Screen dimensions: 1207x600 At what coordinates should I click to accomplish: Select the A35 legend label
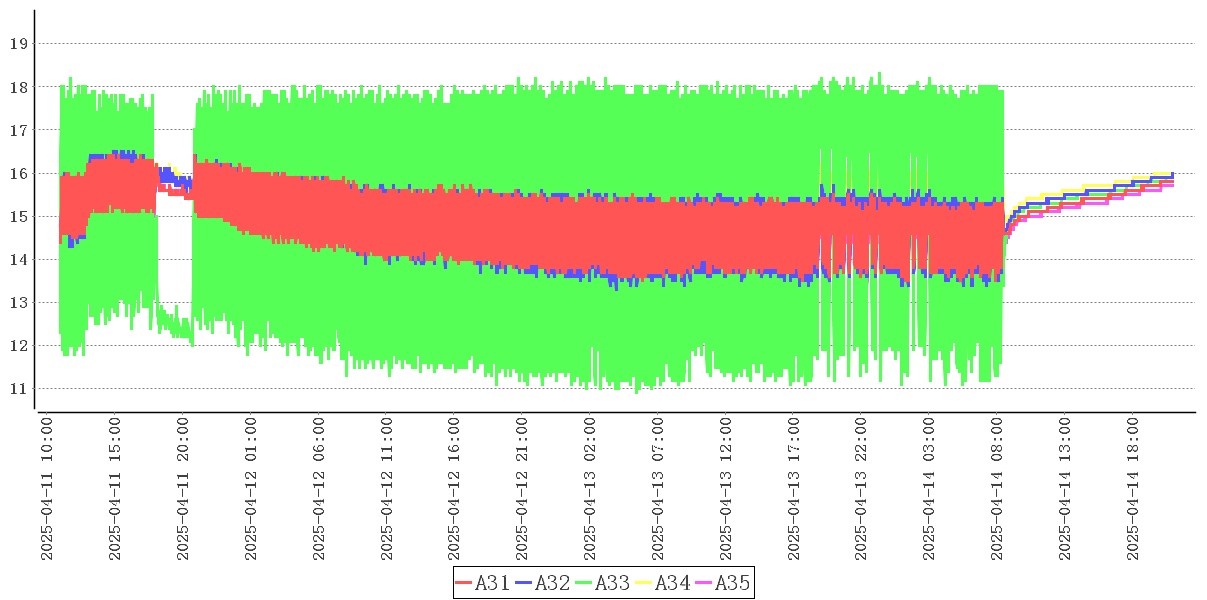point(732,582)
